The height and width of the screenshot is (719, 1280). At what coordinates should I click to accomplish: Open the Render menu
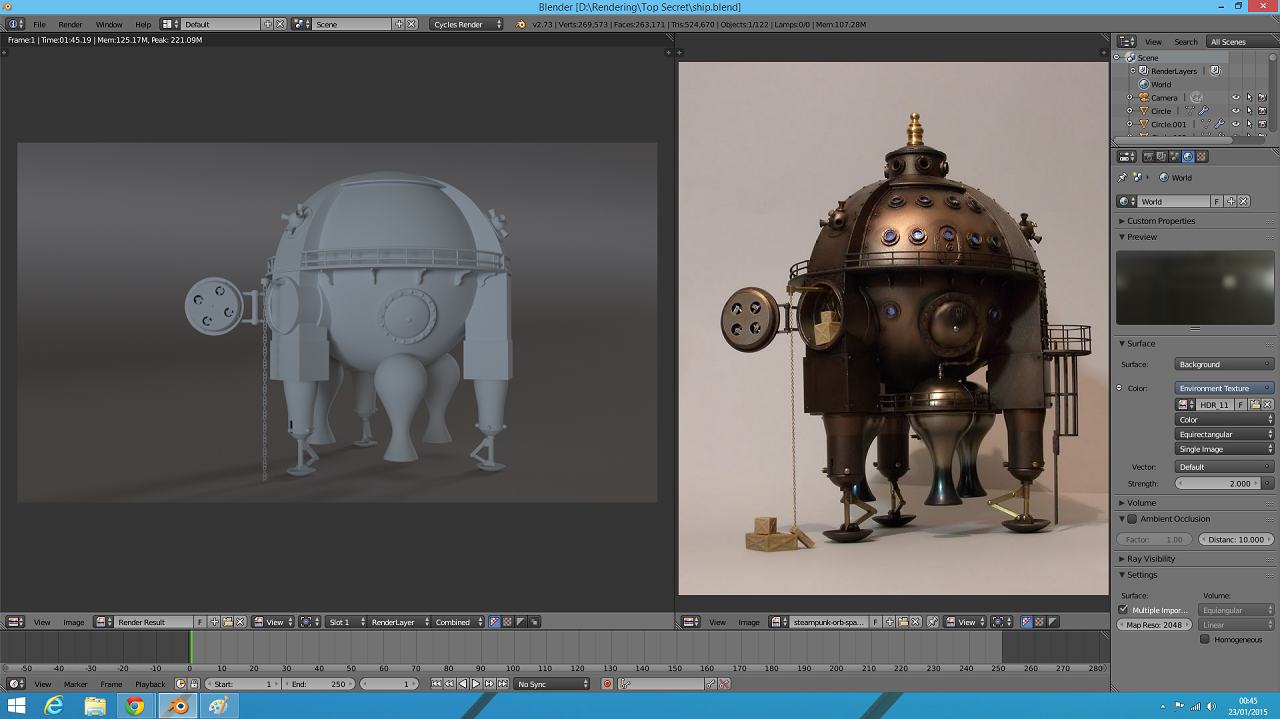70,24
